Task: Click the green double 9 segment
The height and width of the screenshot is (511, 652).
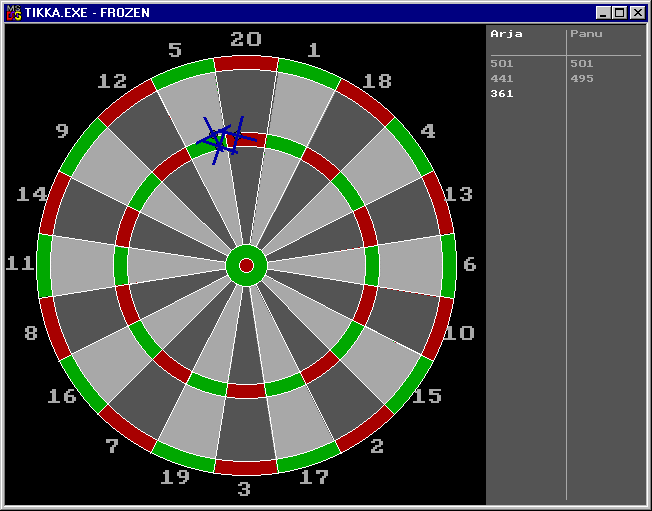Action: point(83,146)
